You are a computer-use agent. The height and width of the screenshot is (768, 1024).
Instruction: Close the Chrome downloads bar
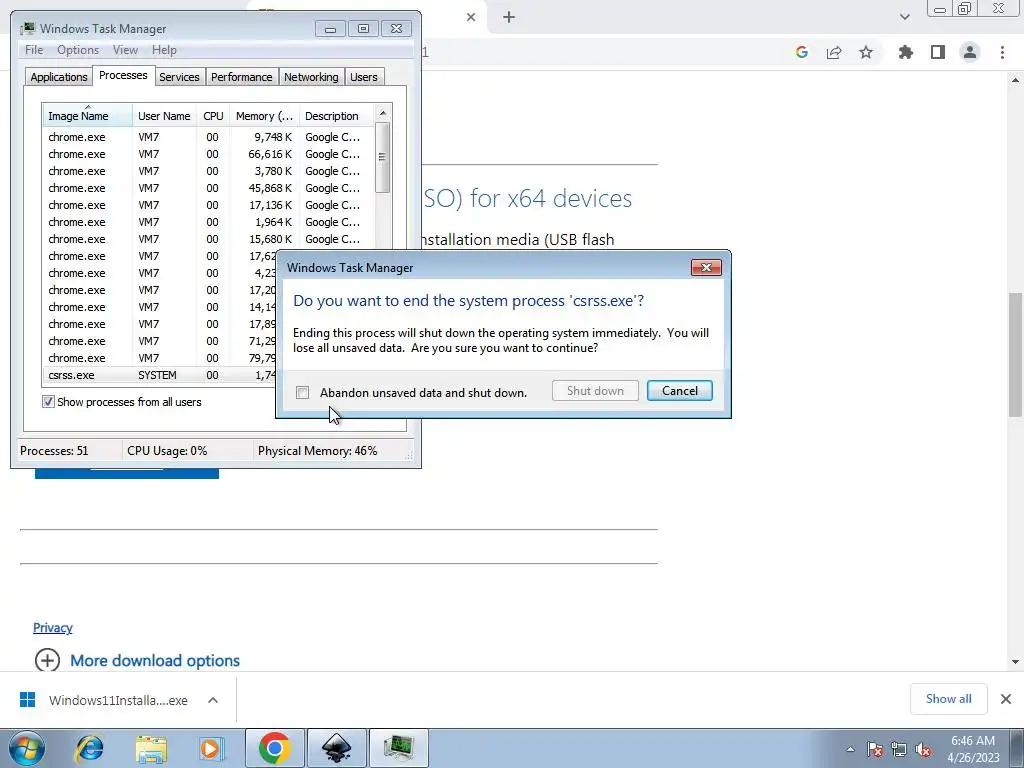coord(1006,699)
